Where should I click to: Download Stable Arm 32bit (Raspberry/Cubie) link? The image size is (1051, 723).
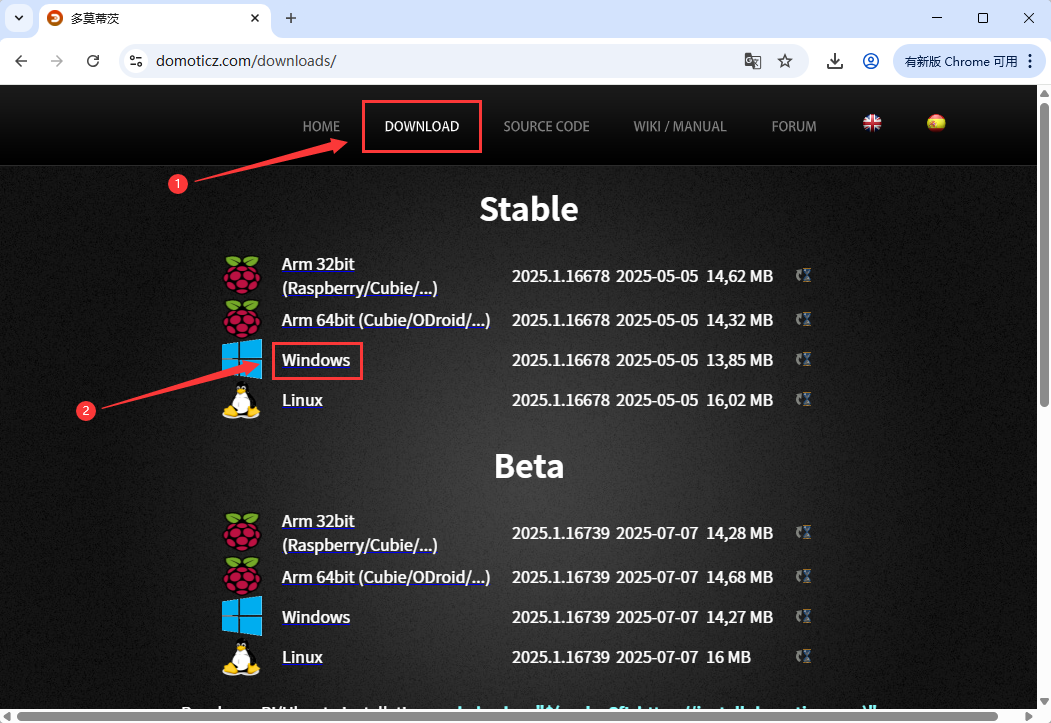pyautogui.click(x=359, y=276)
